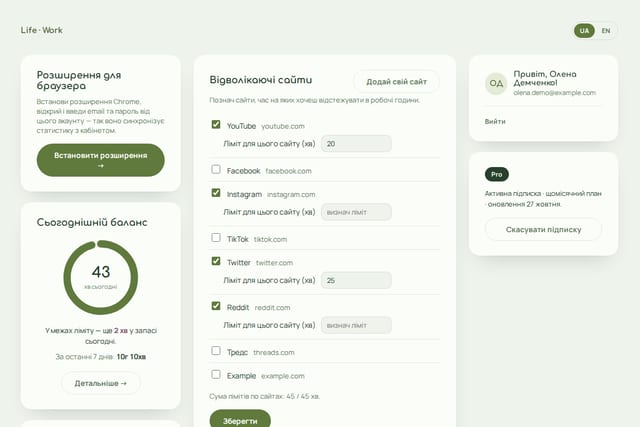Click Додай свій сайт button
The height and width of the screenshot is (427, 640).
396,82
